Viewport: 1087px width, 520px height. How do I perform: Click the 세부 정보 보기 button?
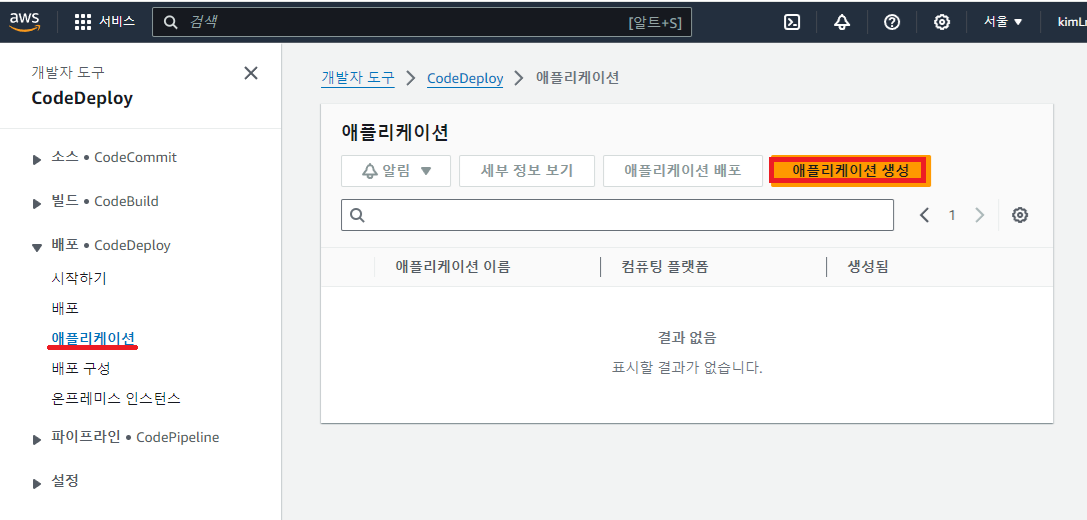pyautogui.click(x=527, y=171)
